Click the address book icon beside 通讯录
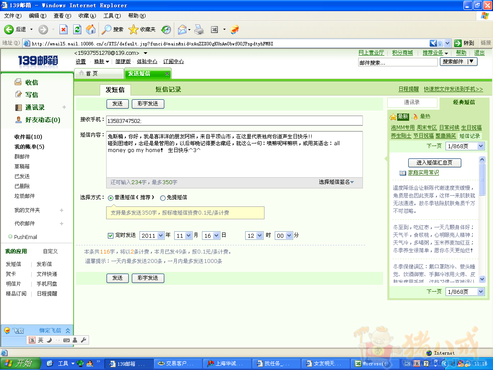 coord(18,107)
